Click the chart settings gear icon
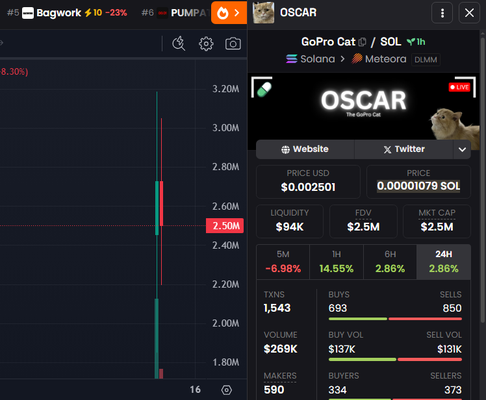Image resolution: width=486 pixels, height=400 pixels. click(206, 44)
